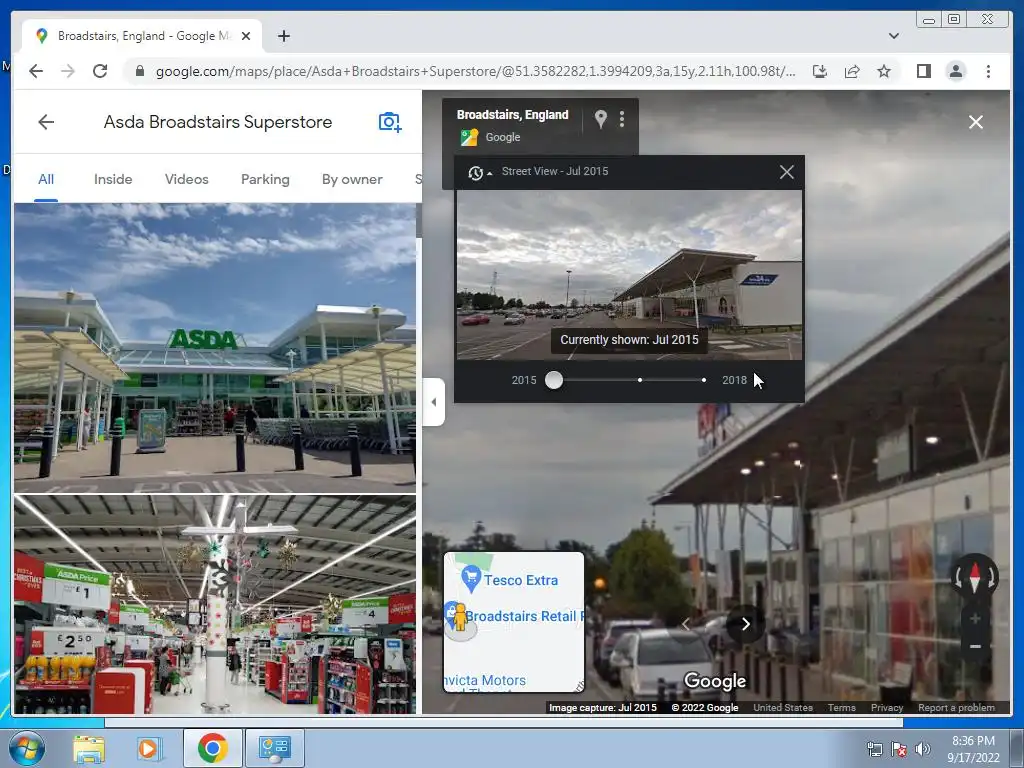Share this page from address bar
Screen dimensions: 1024x768
point(852,71)
